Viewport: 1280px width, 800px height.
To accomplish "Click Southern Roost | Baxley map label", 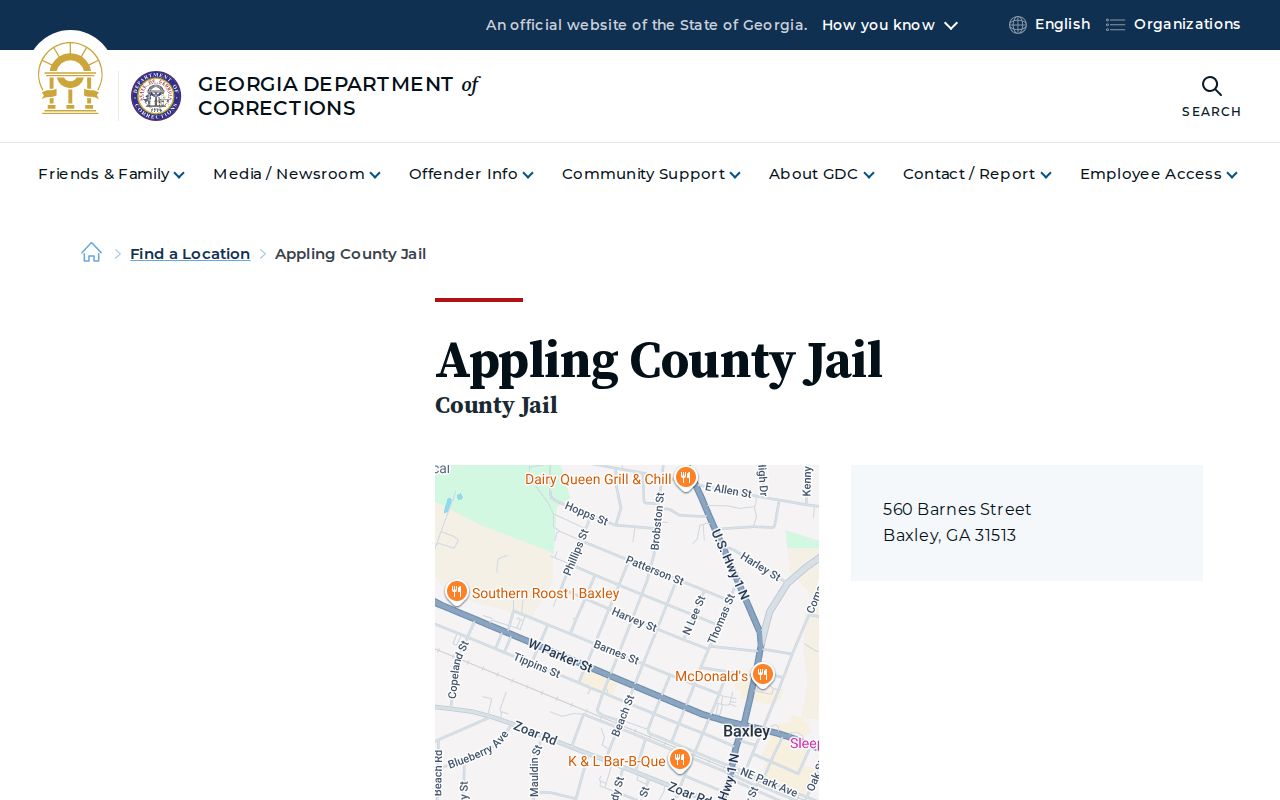I will tap(545, 593).
